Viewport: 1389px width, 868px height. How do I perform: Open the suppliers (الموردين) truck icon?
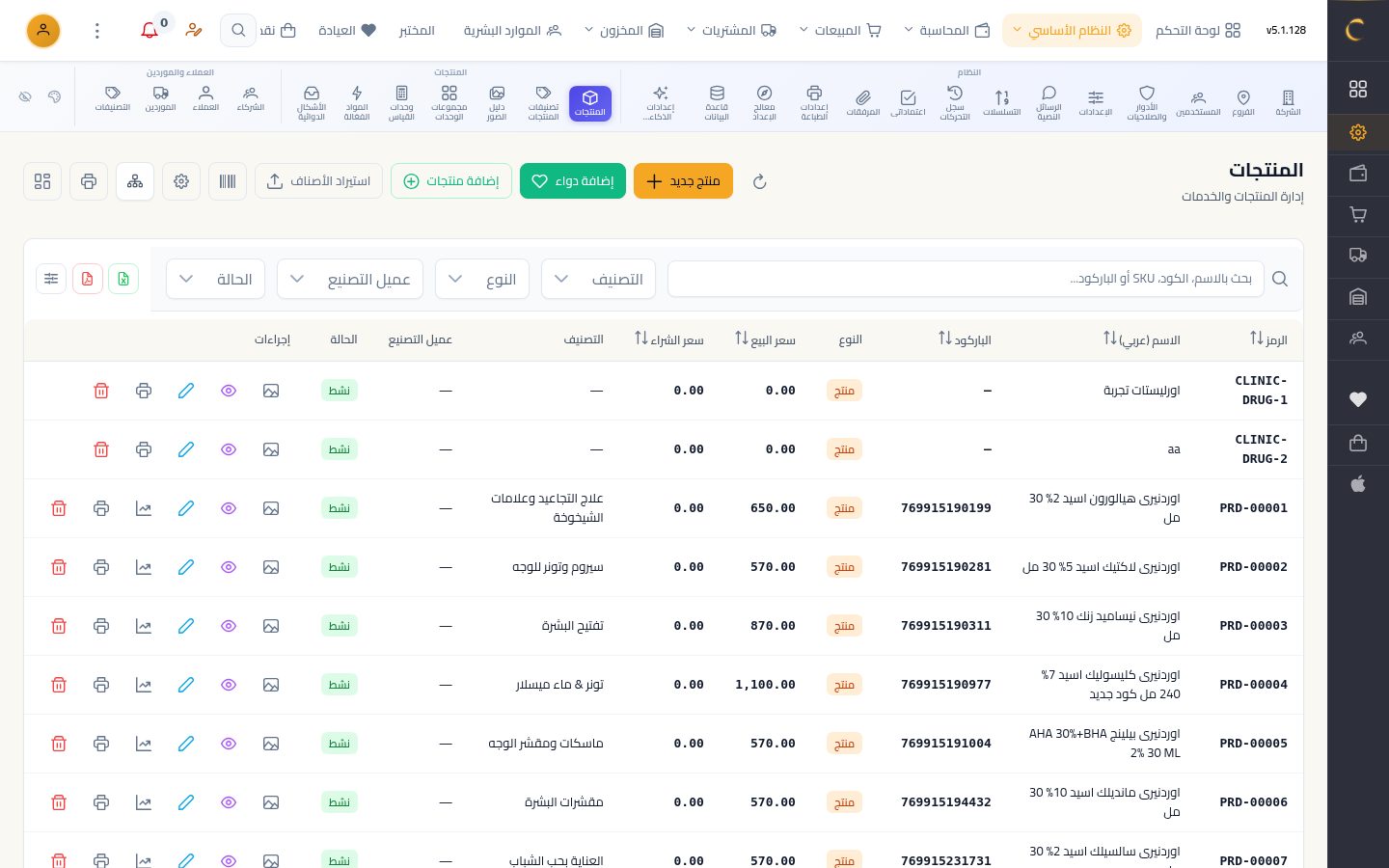pos(160,98)
